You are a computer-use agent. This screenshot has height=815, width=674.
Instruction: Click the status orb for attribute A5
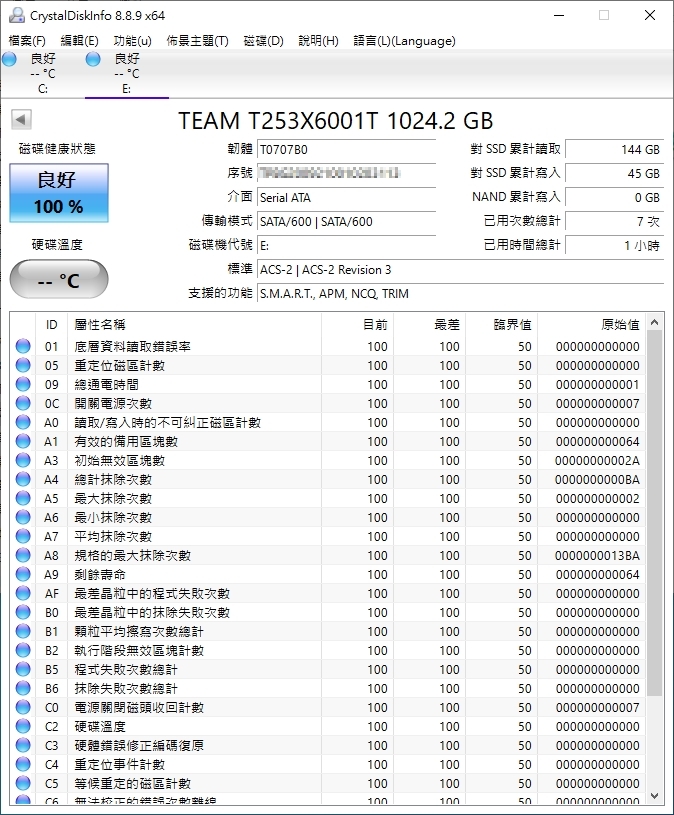(x=23, y=498)
